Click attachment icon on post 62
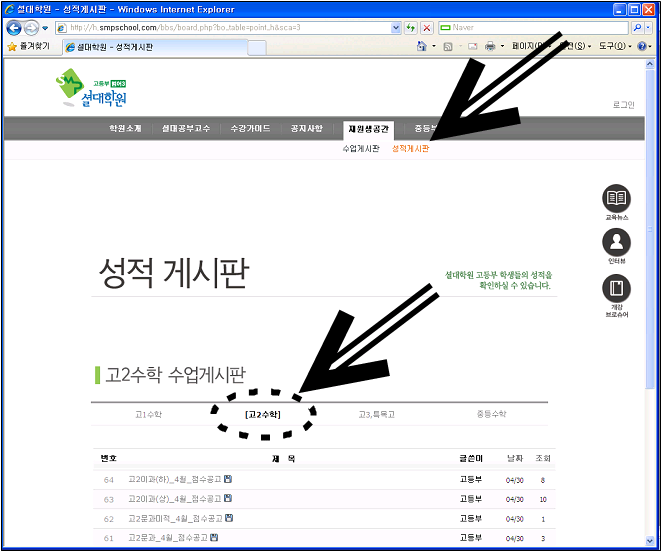The width and height of the screenshot is (662, 552). (229, 518)
